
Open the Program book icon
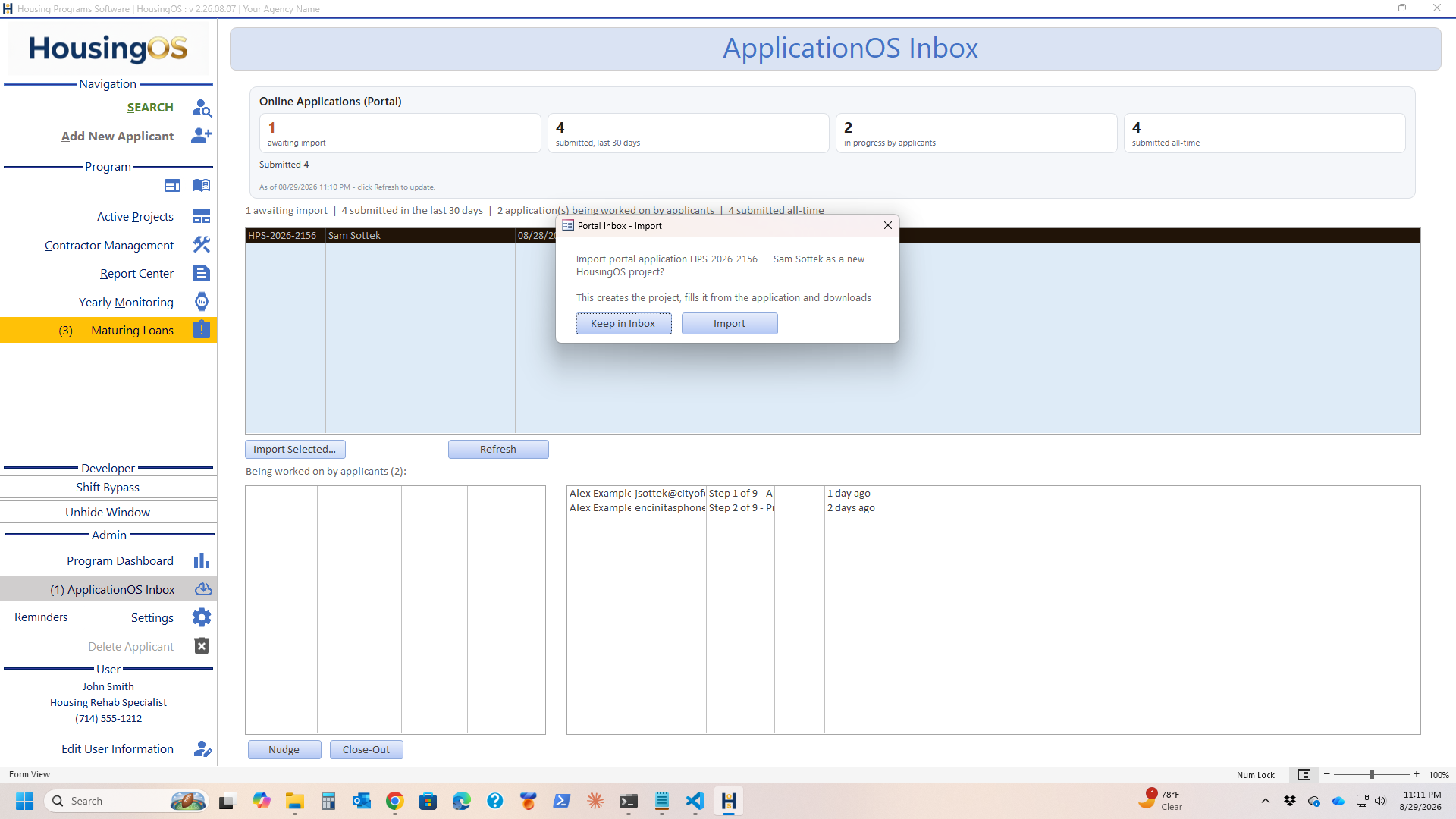pos(201,186)
